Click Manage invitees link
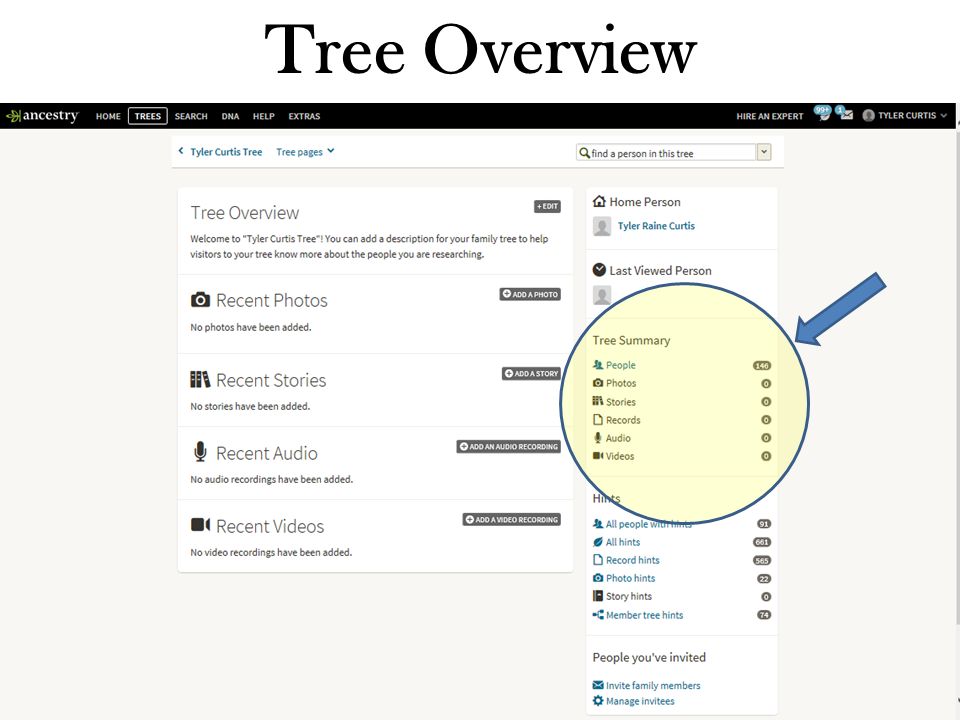Viewport: 960px width, 720px height. [640, 702]
